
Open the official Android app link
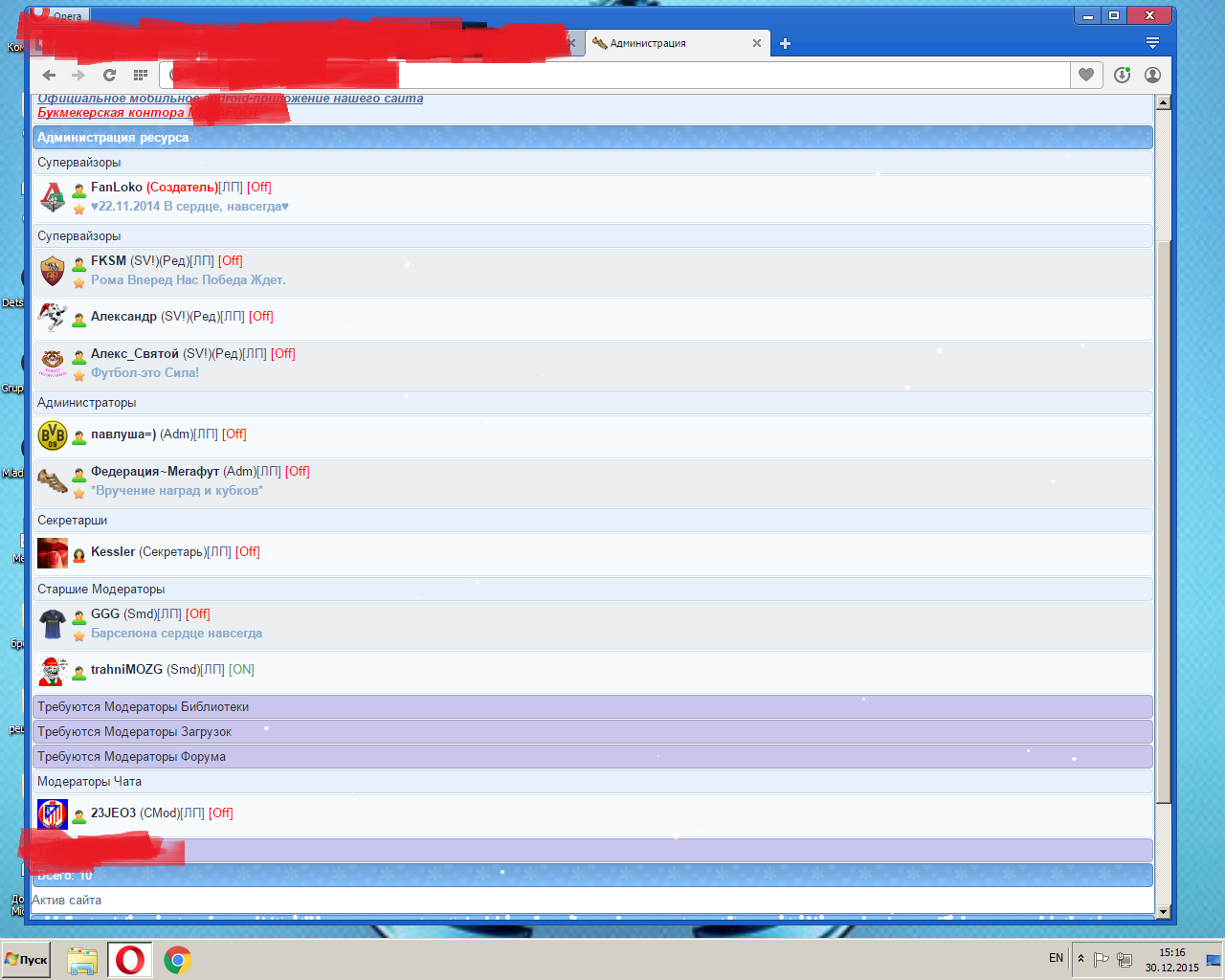[230, 99]
